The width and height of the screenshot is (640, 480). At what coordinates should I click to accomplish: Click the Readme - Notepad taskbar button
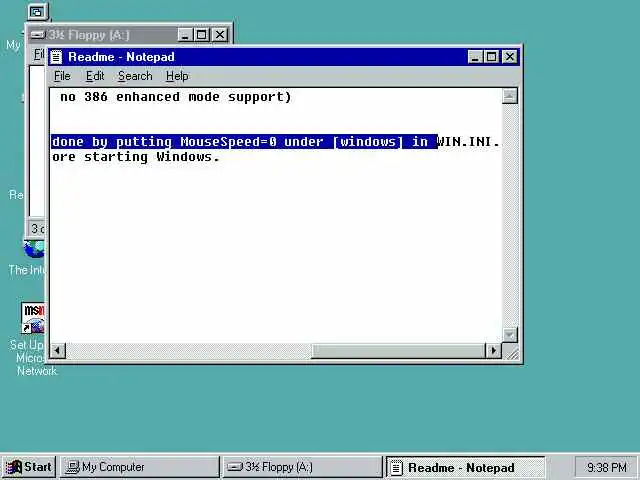point(465,468)
